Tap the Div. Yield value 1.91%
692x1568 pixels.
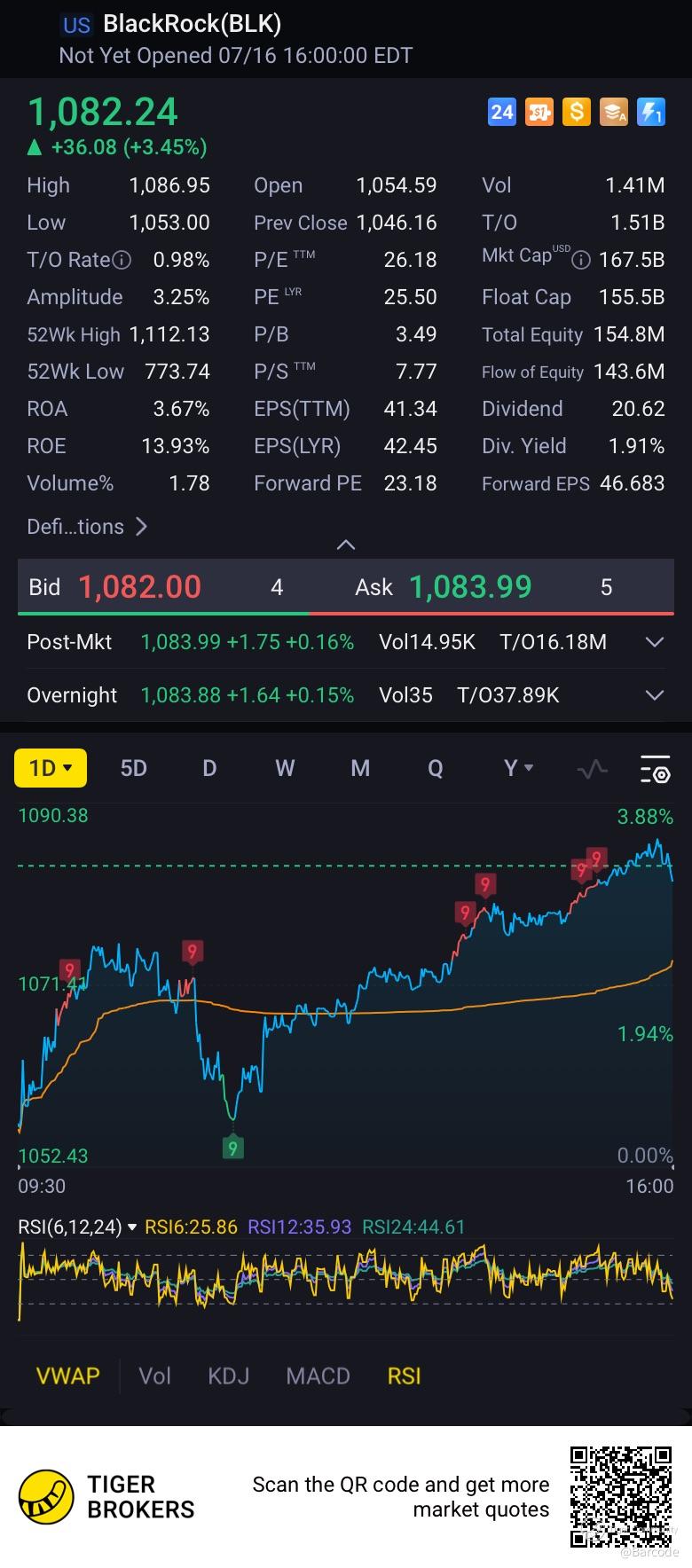tap(636, 446)
